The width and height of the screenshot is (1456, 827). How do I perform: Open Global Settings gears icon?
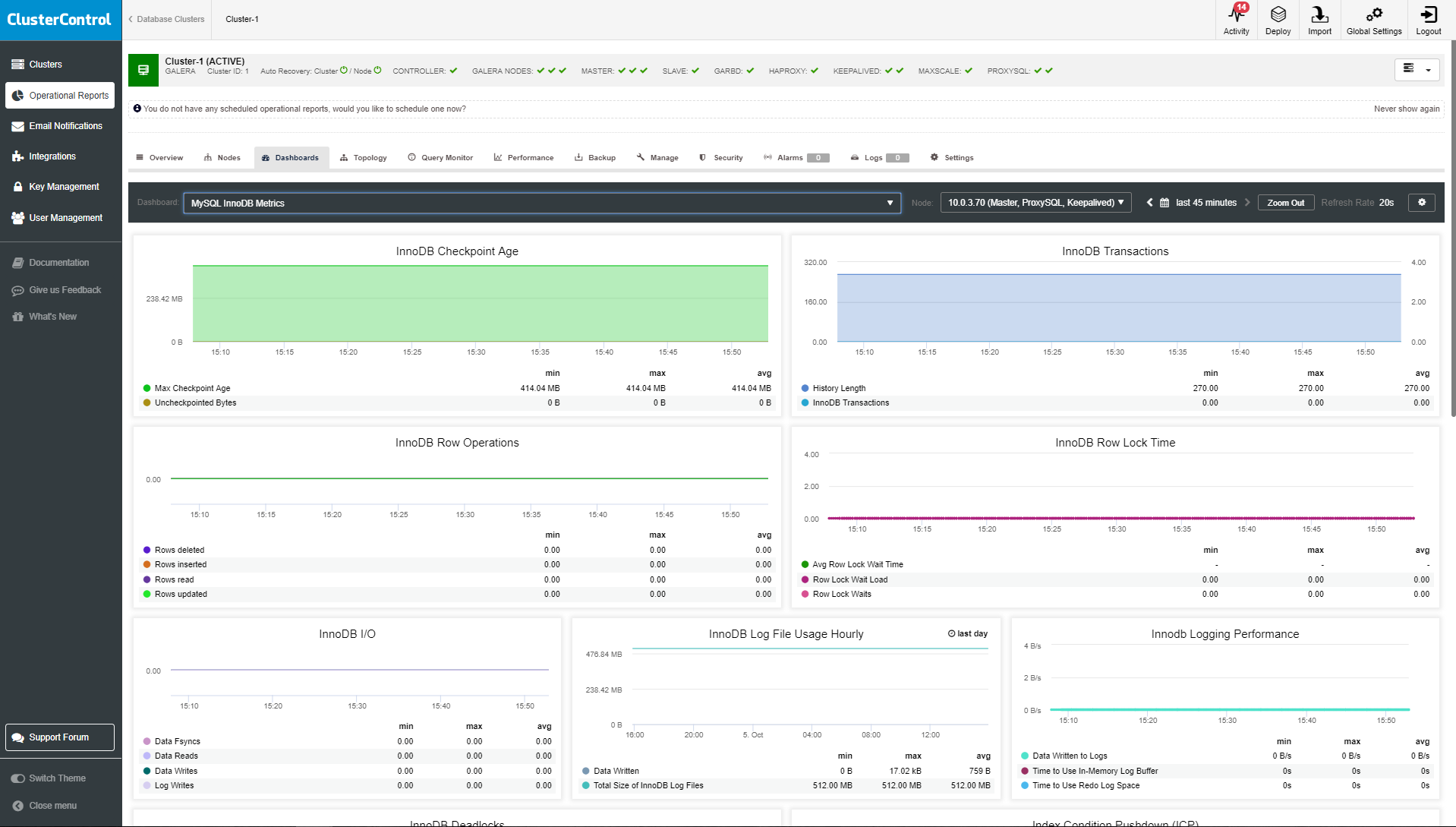tap(1374, 20)
